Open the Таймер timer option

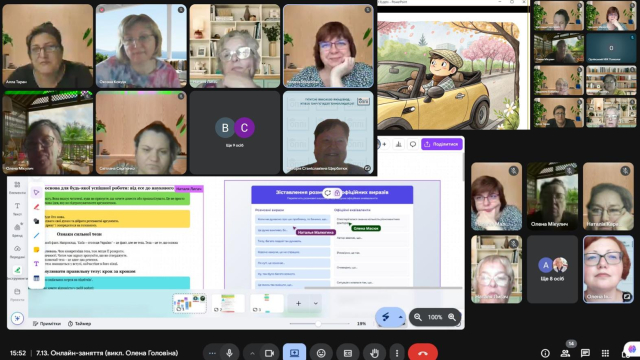80,324
